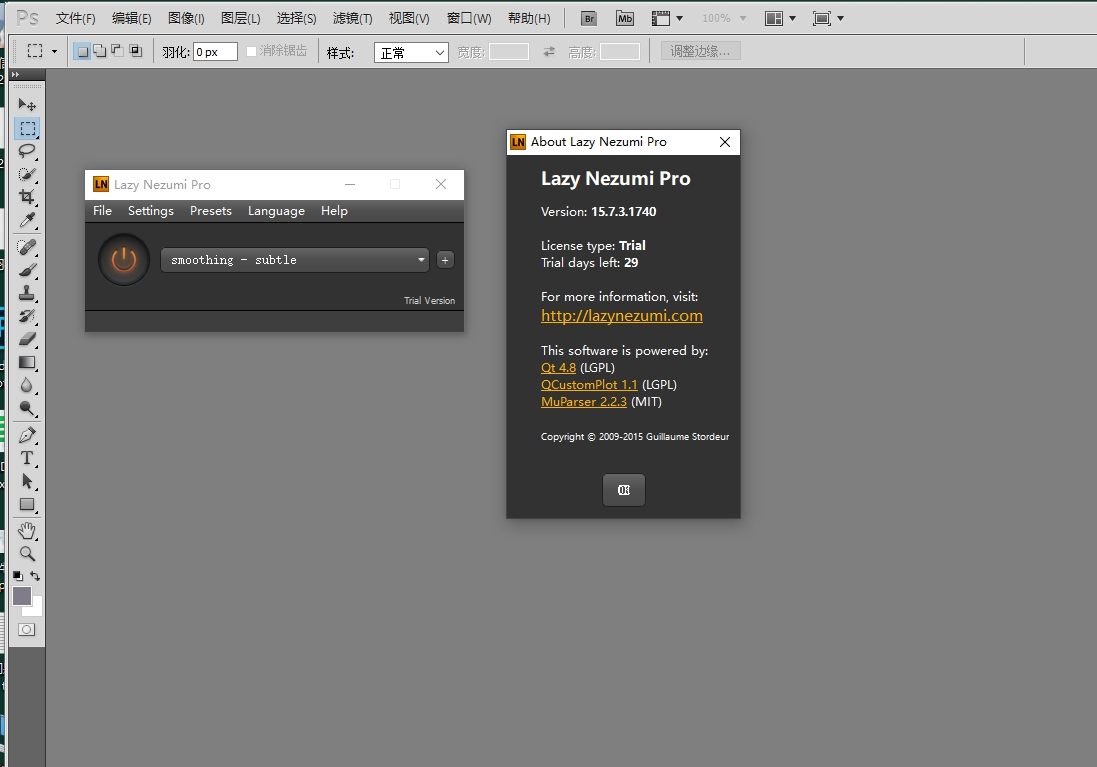Click the 调整边缘... refine edge button
1097x767 pixels.
tap(700, 51)
